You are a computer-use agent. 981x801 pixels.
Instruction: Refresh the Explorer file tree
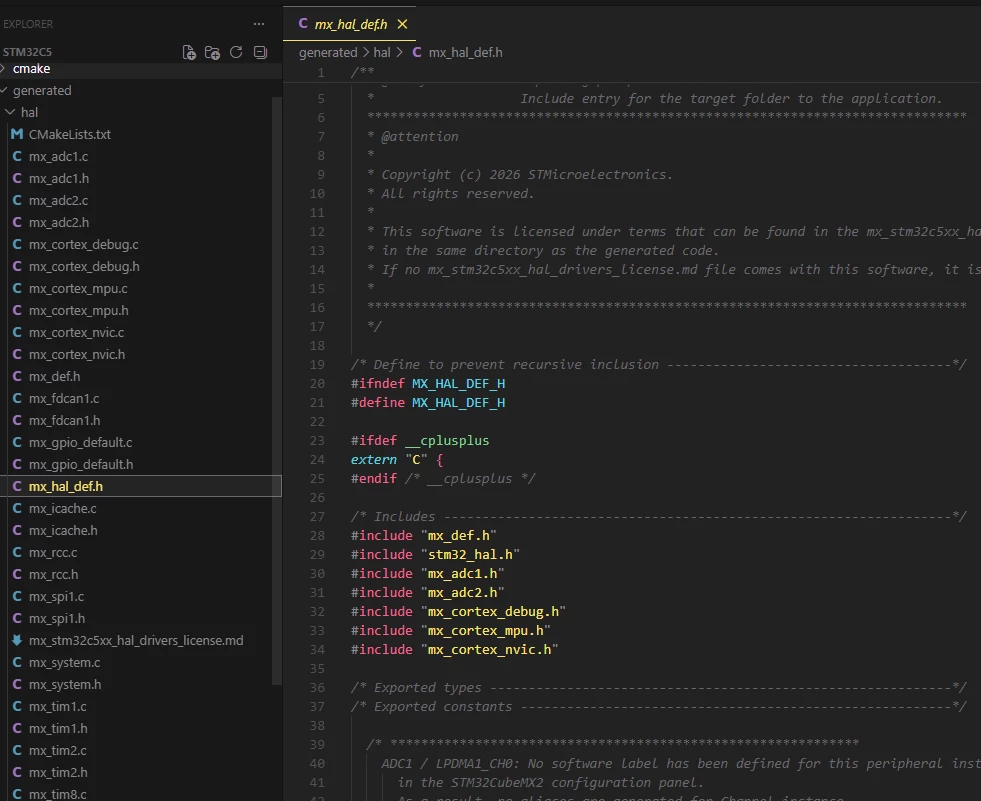click(236, 53)
